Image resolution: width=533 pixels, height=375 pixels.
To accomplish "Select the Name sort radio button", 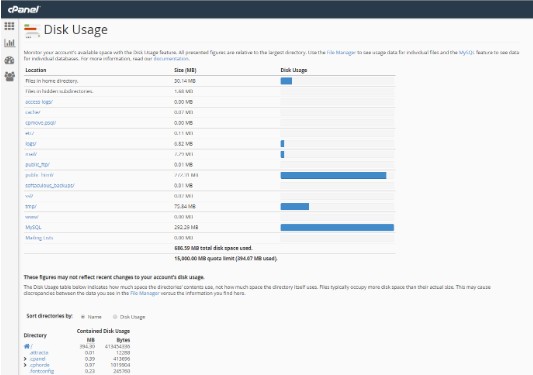I will click(x=83, y=317).
